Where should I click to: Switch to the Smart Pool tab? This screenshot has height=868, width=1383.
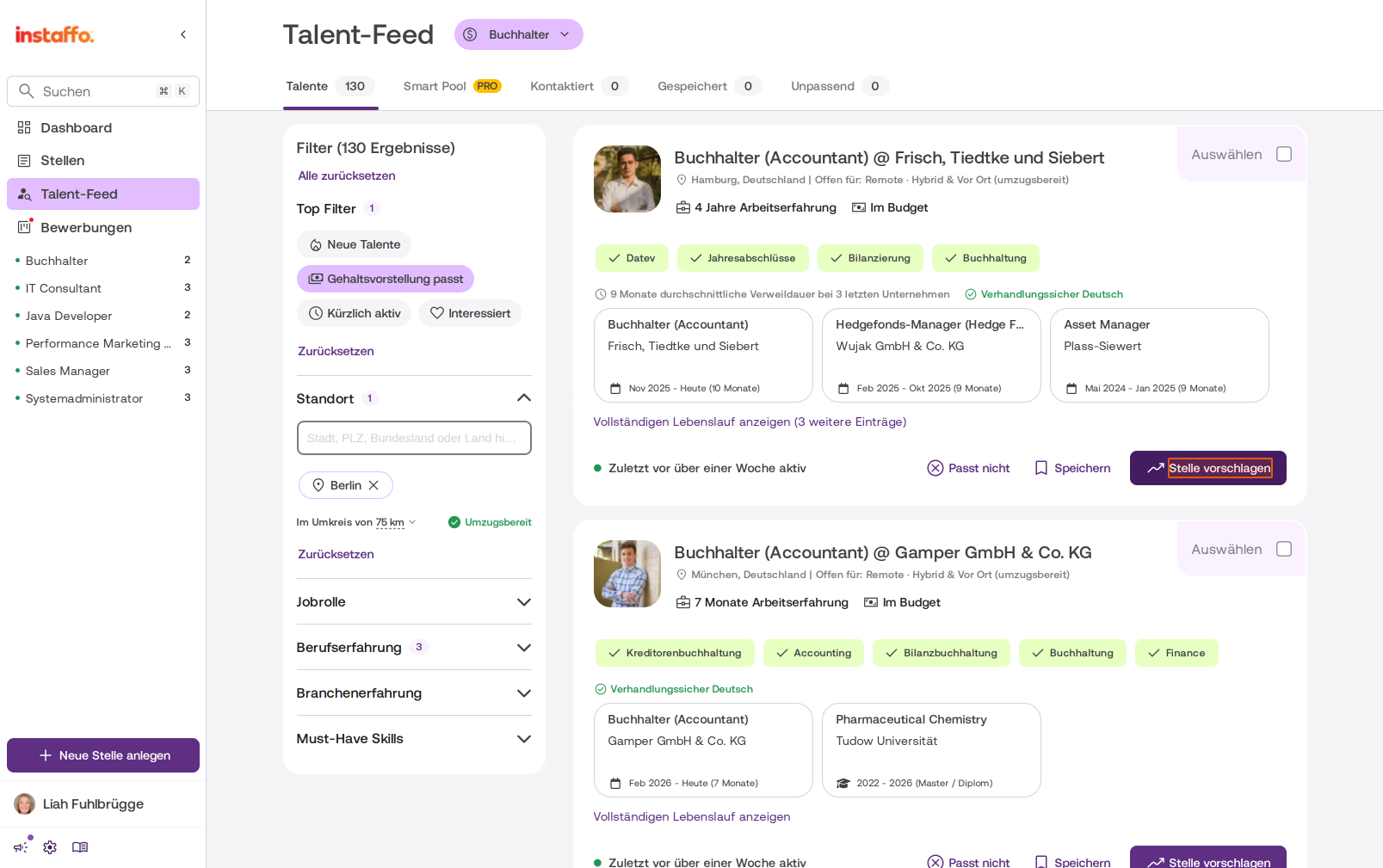452,86
